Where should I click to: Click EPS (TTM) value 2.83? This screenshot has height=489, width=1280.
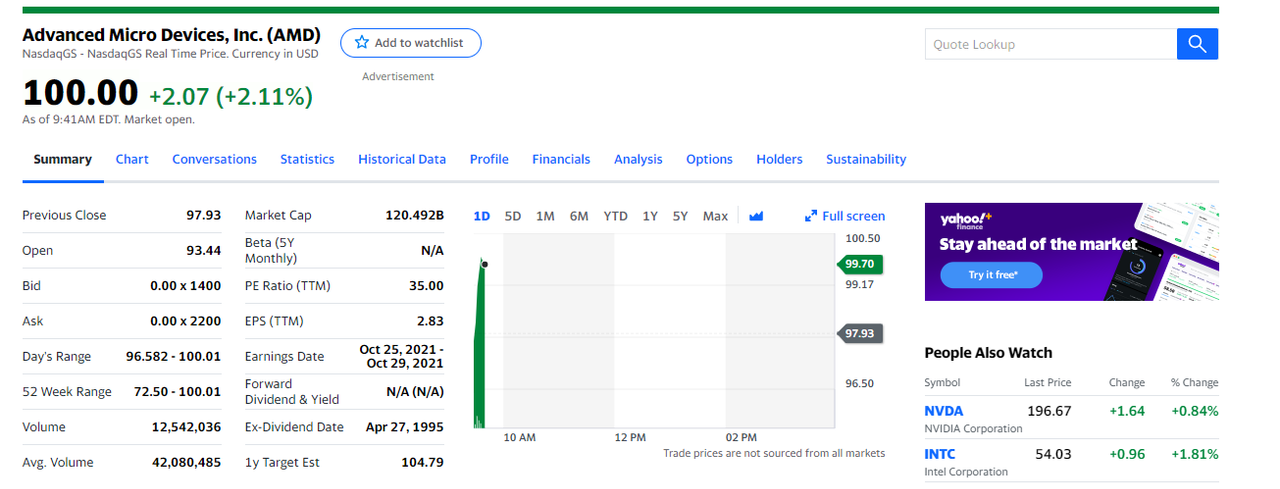[430, 321]
